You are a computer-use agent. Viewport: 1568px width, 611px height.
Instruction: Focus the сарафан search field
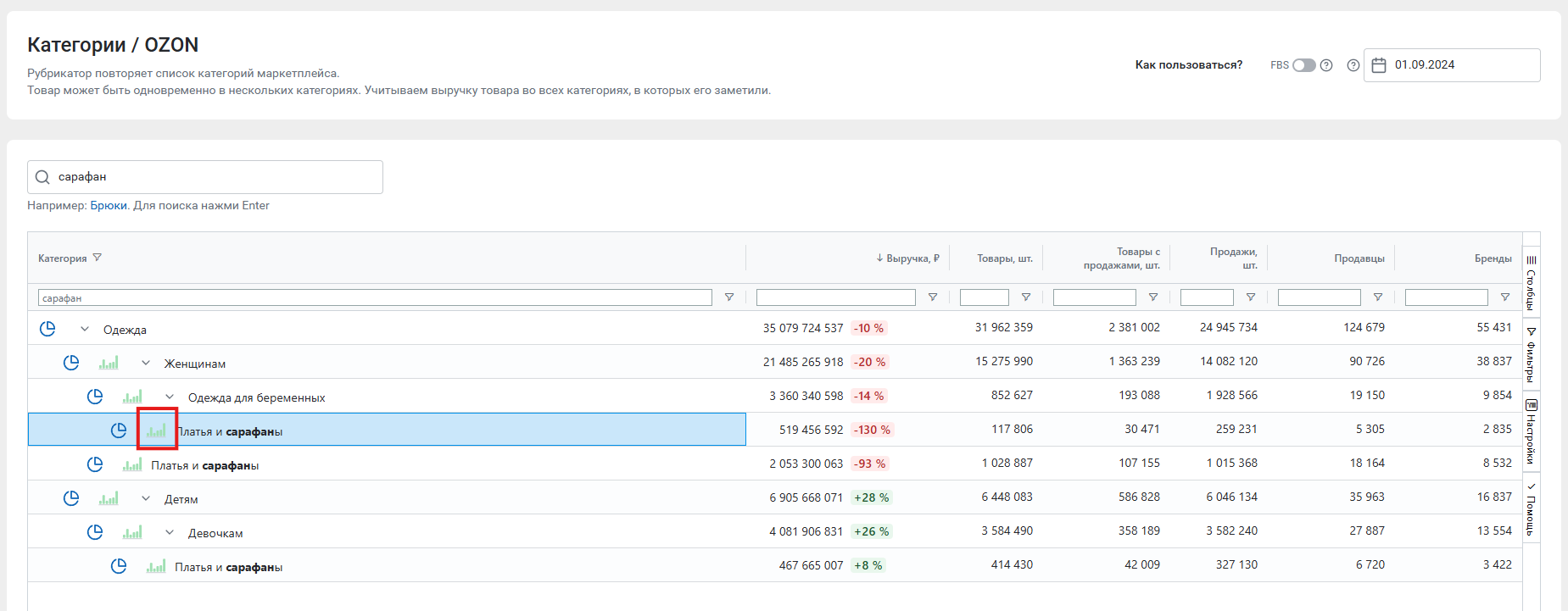(x=205, y=177)
